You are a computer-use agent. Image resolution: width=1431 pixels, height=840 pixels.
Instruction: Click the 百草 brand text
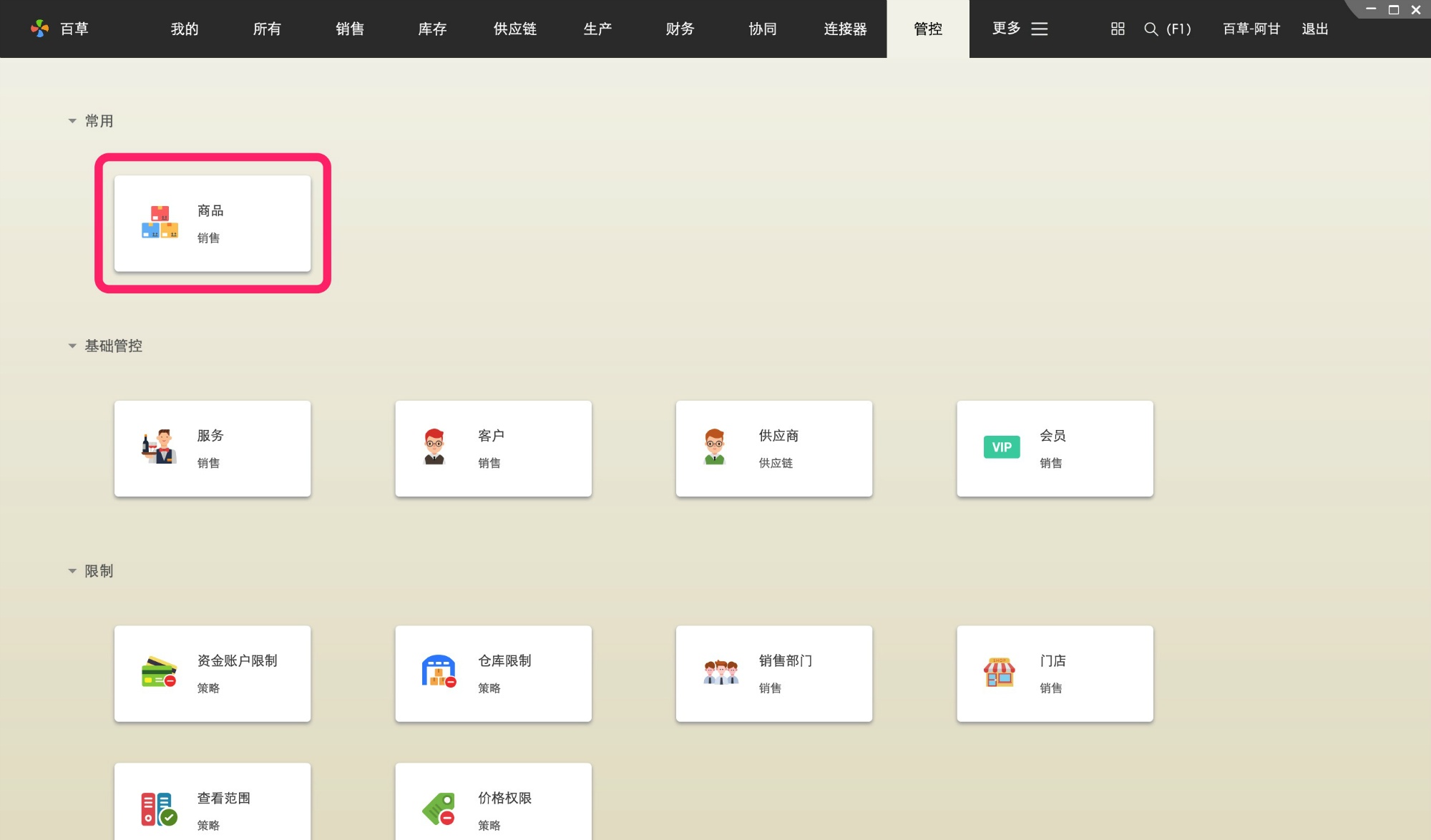[74, 29]
